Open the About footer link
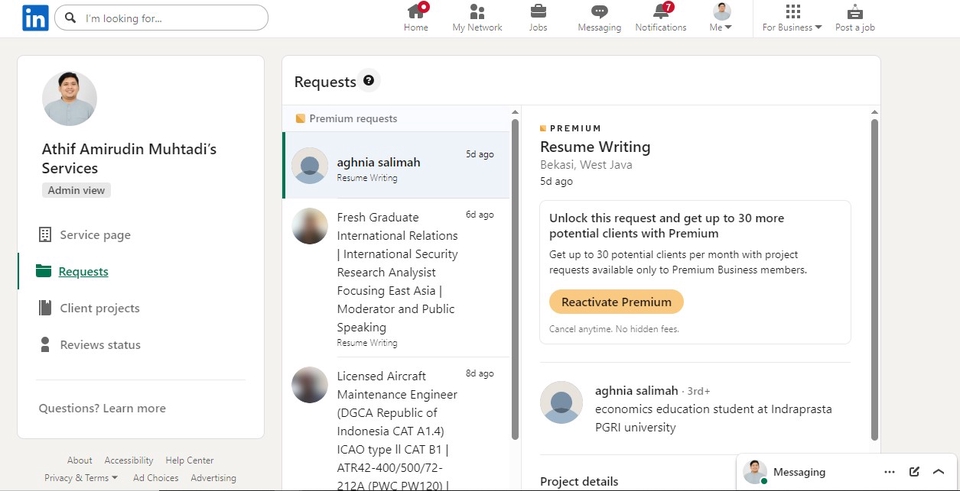Image resolution: width=960 pixels, height=491 pixels. click(x=80, y=460)
